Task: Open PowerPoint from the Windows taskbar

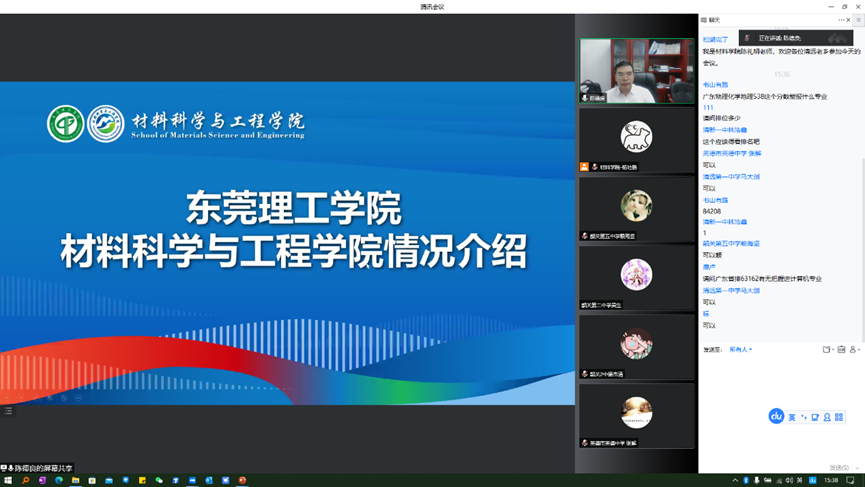Action: [x=242, y=480]
